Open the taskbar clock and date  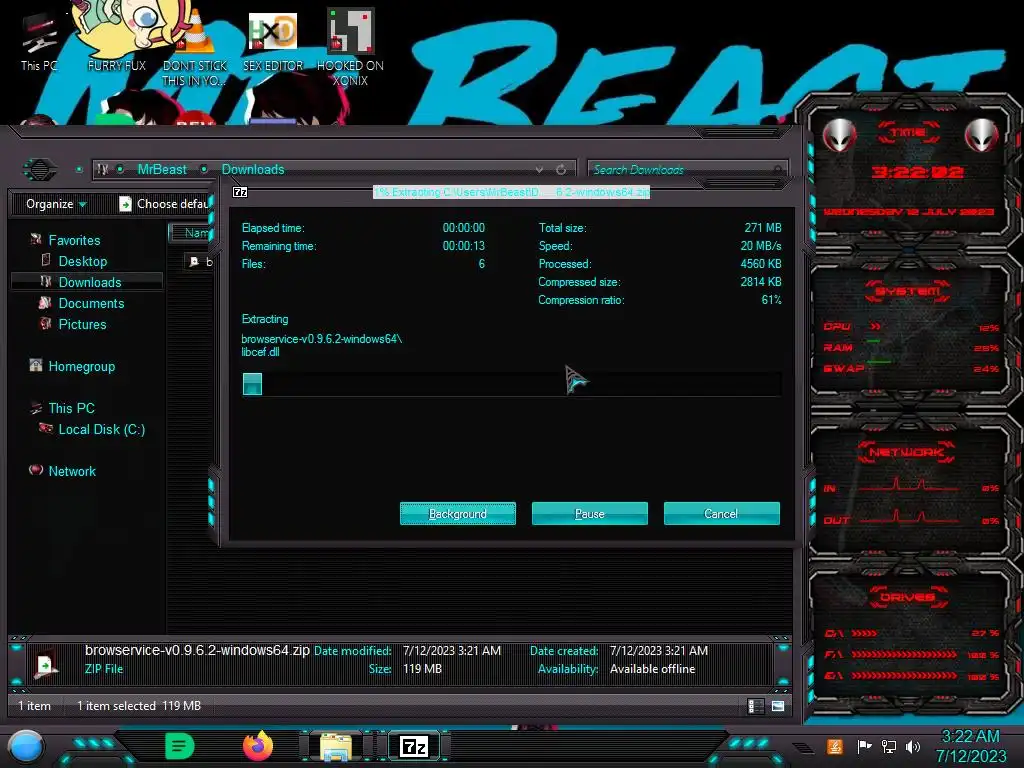[970, 746]
